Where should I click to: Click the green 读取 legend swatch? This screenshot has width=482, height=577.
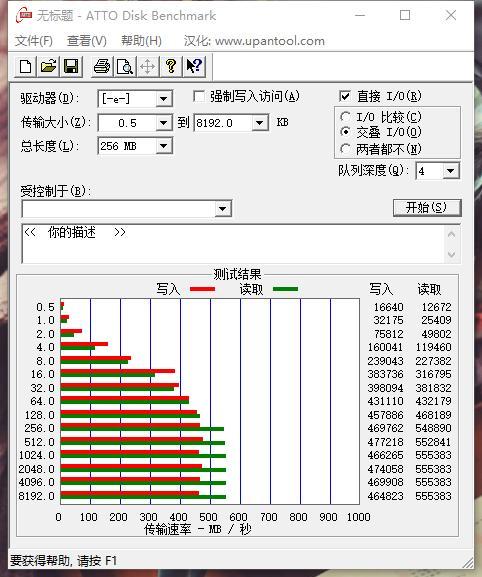pos(286,289)
